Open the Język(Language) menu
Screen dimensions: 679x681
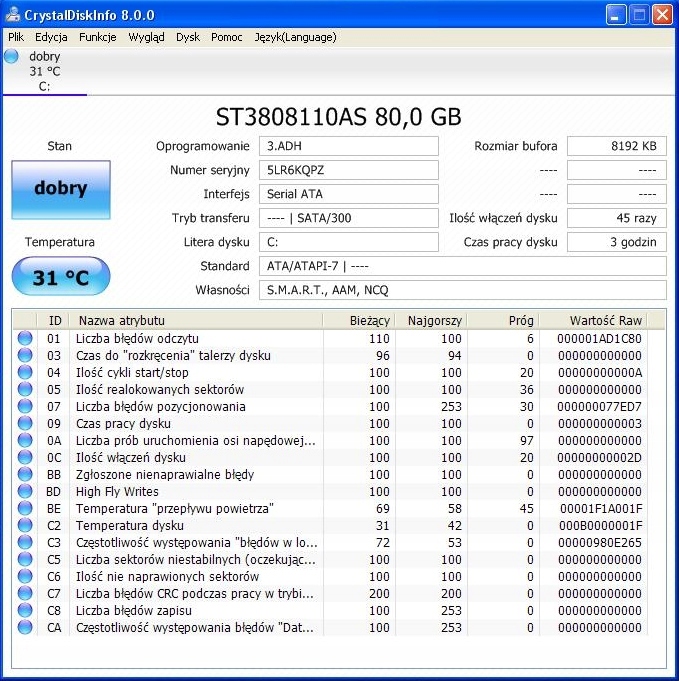pos(295,37)
